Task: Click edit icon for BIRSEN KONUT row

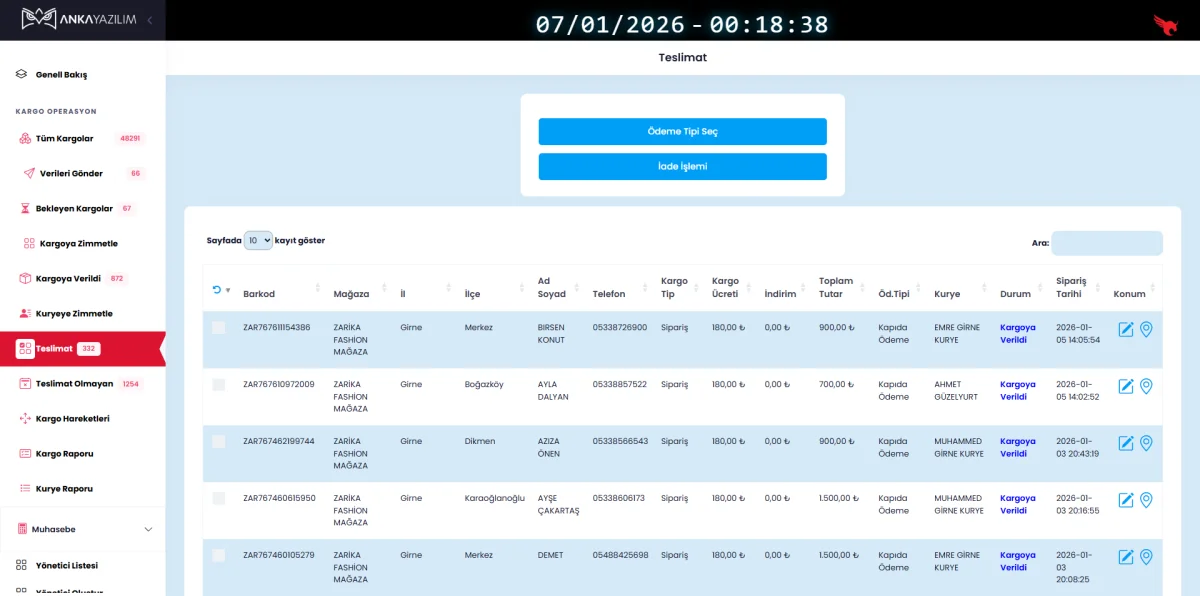Action: coord(1126,329)
